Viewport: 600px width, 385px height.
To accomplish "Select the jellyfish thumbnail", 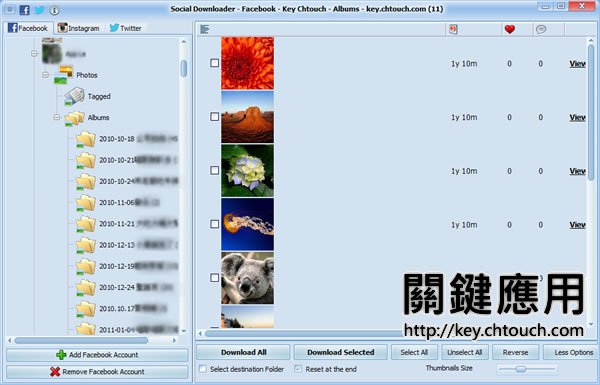I will click(x=248, y=224).
